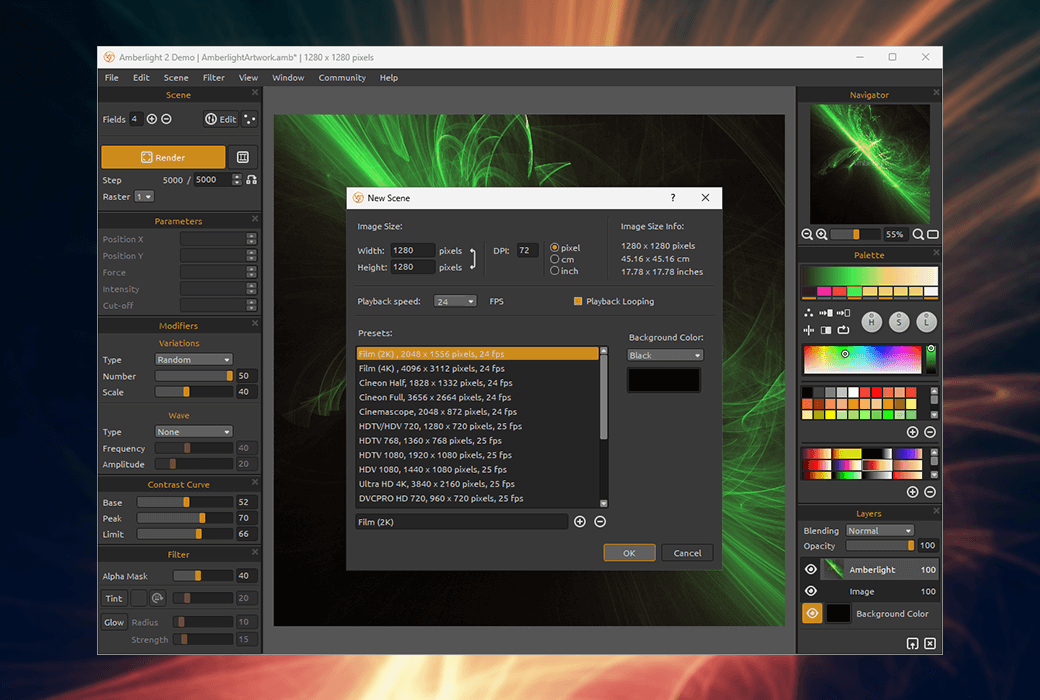Zoom in with the Navigator plus magnifier

coord(822,234)
